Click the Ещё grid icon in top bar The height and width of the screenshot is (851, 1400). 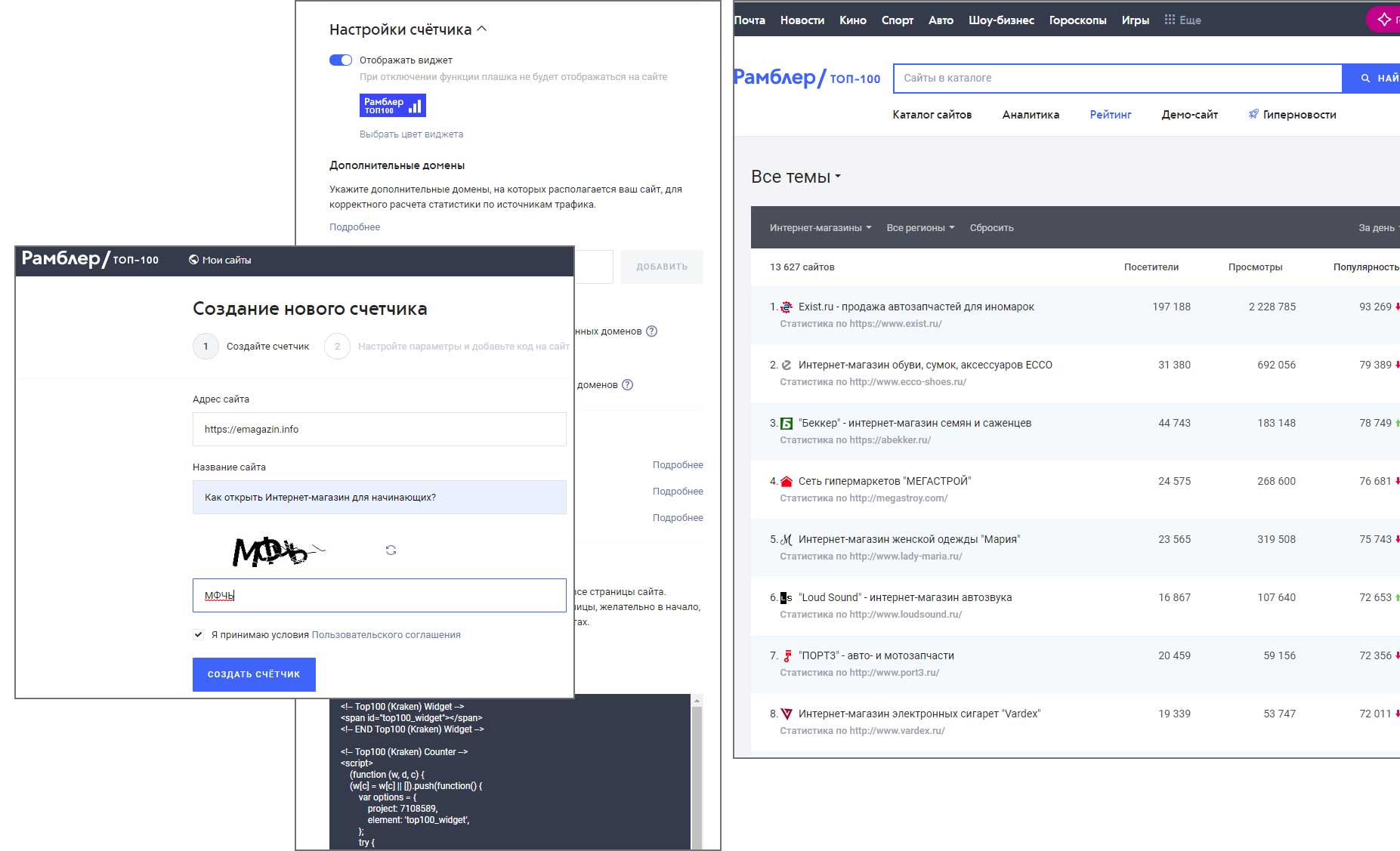click(1170, 20)
